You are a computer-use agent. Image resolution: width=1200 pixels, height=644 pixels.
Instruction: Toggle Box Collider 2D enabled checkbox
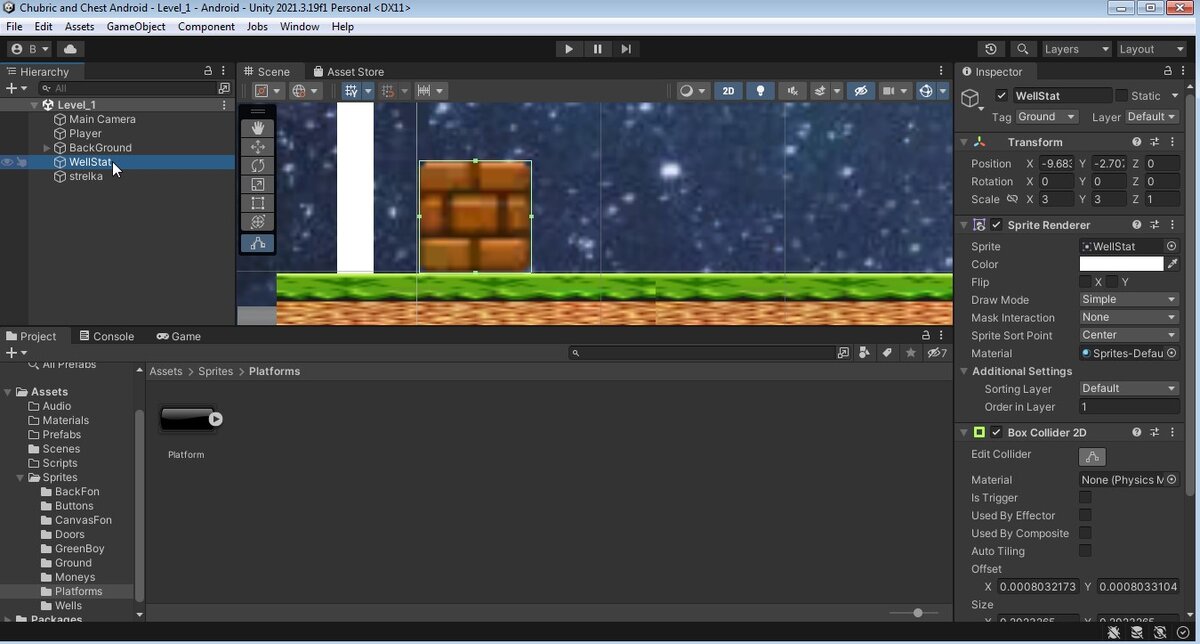997,432
